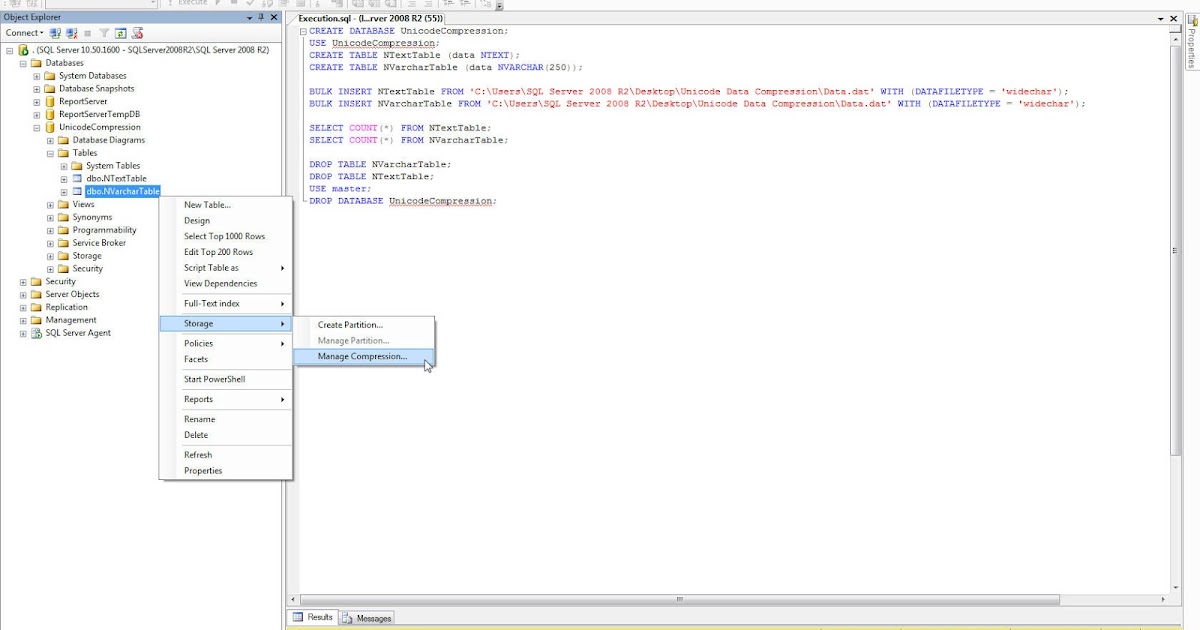Click Select Top 1000 Rows in the menu
This screenshot has height=630, width=1200.
[222, 236]
